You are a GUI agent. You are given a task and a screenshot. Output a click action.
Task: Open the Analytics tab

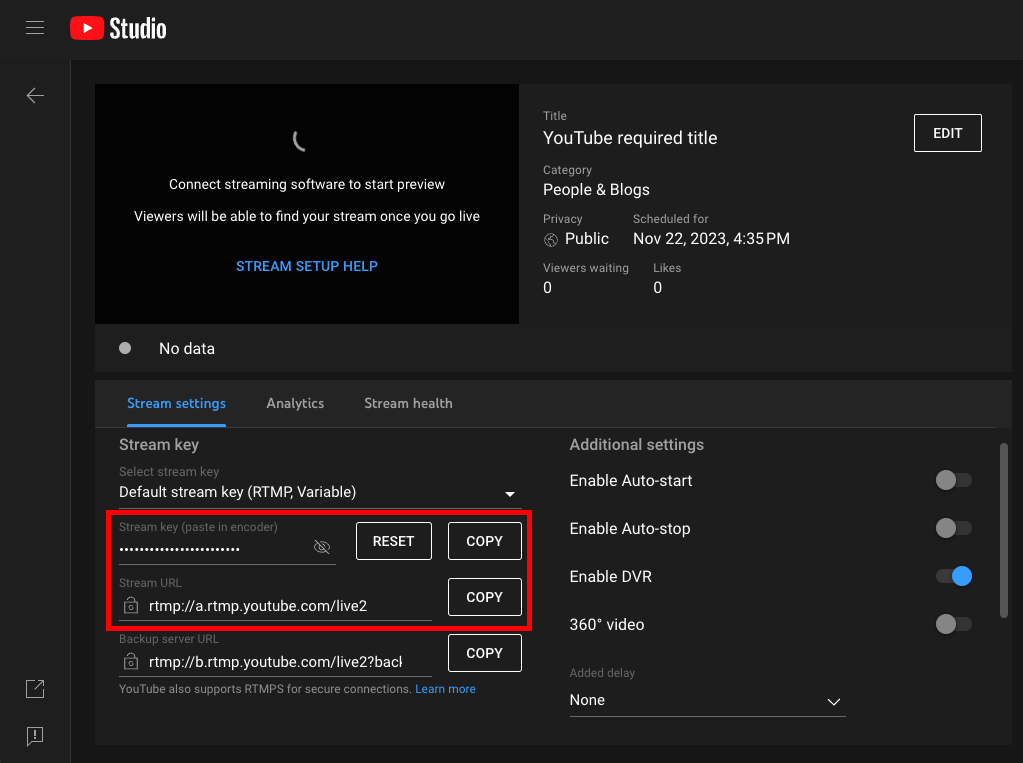[295, 403]
